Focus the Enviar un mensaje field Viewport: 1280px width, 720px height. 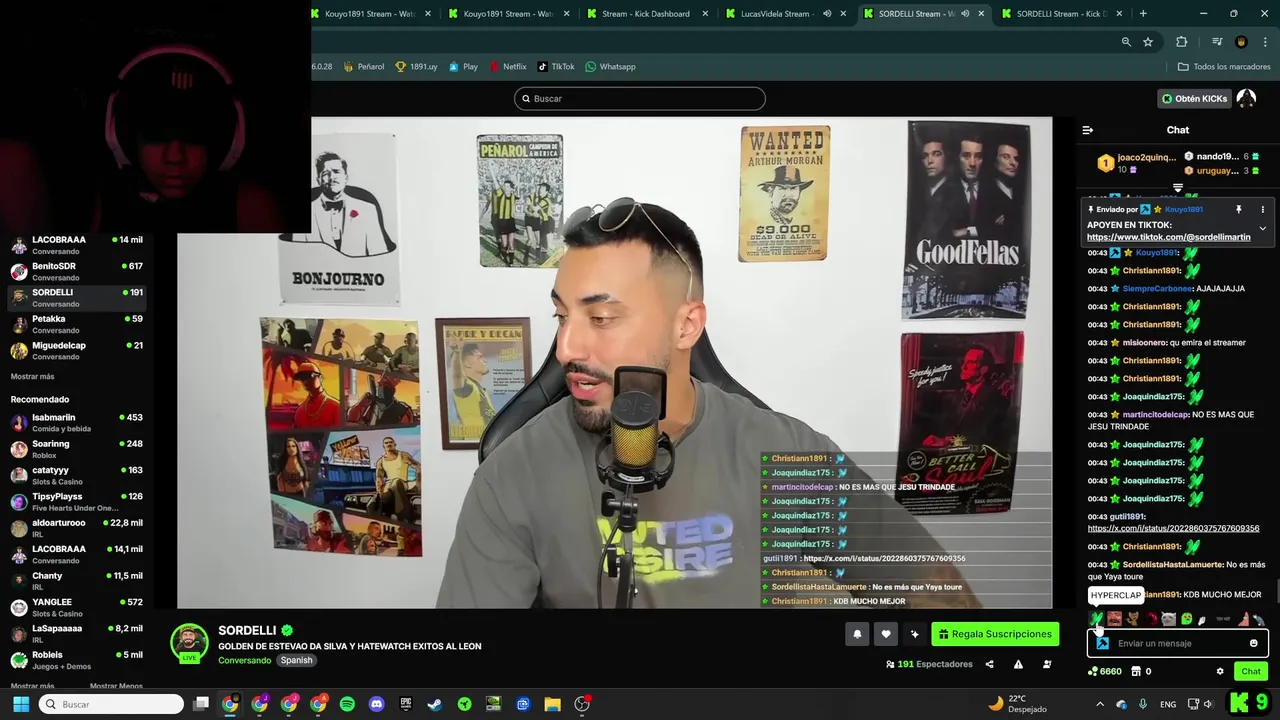point(1178,643)
